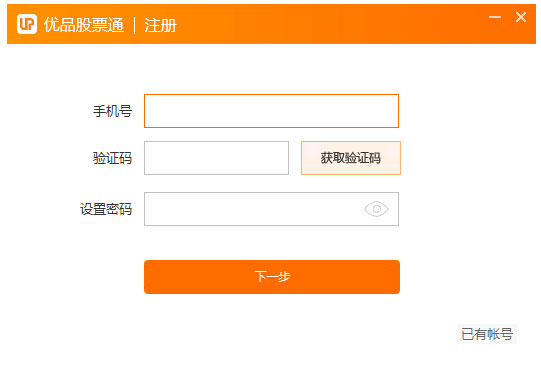The width and height of the screenshot is (541, 370).
Task: Click the 注册 heading in title bar
Action: coord(160,25)
